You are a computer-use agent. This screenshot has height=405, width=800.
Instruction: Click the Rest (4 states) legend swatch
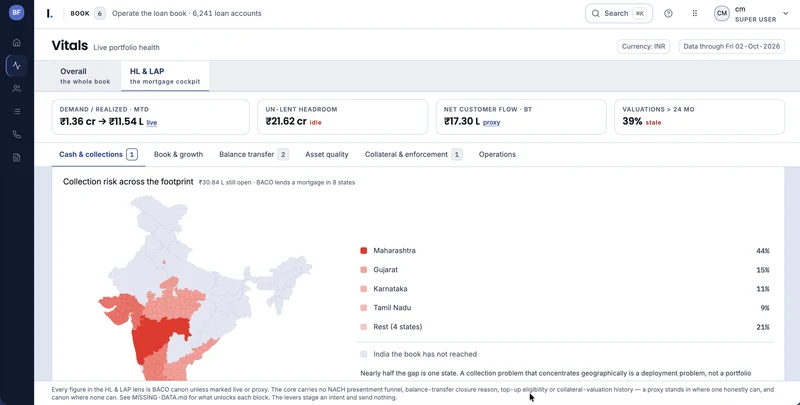[363, 327]
